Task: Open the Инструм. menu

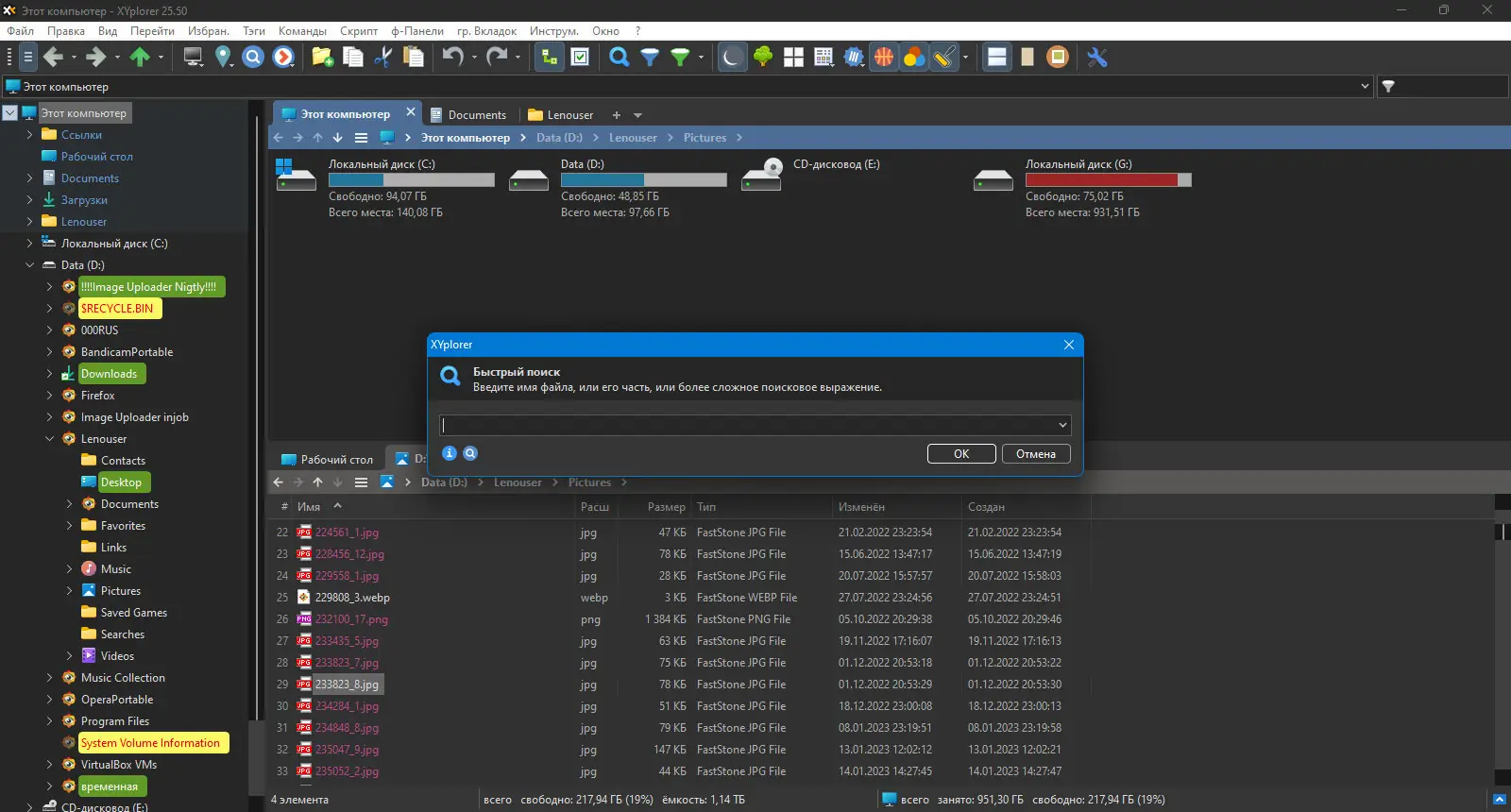Action: (554, 31)
